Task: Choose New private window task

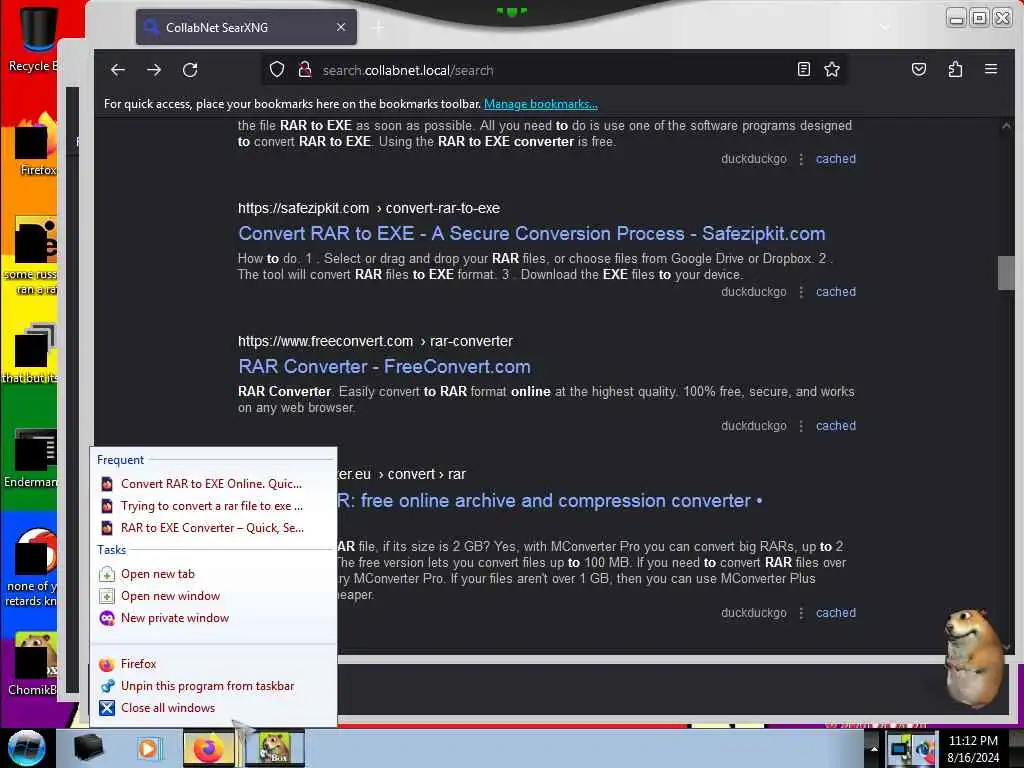Action: (174, 618)
